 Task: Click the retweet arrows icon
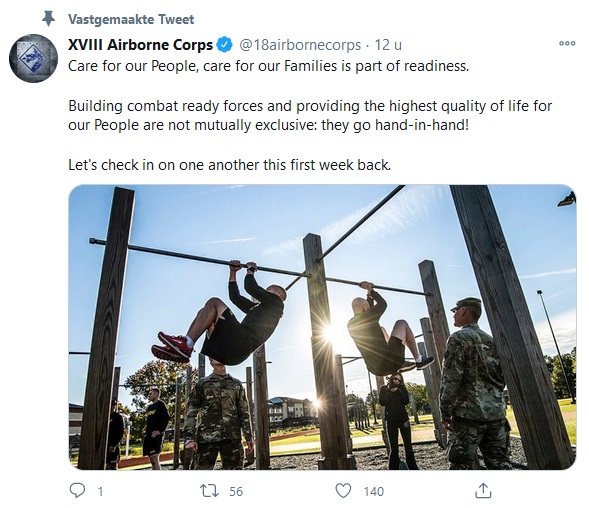(x=209, y=491)
